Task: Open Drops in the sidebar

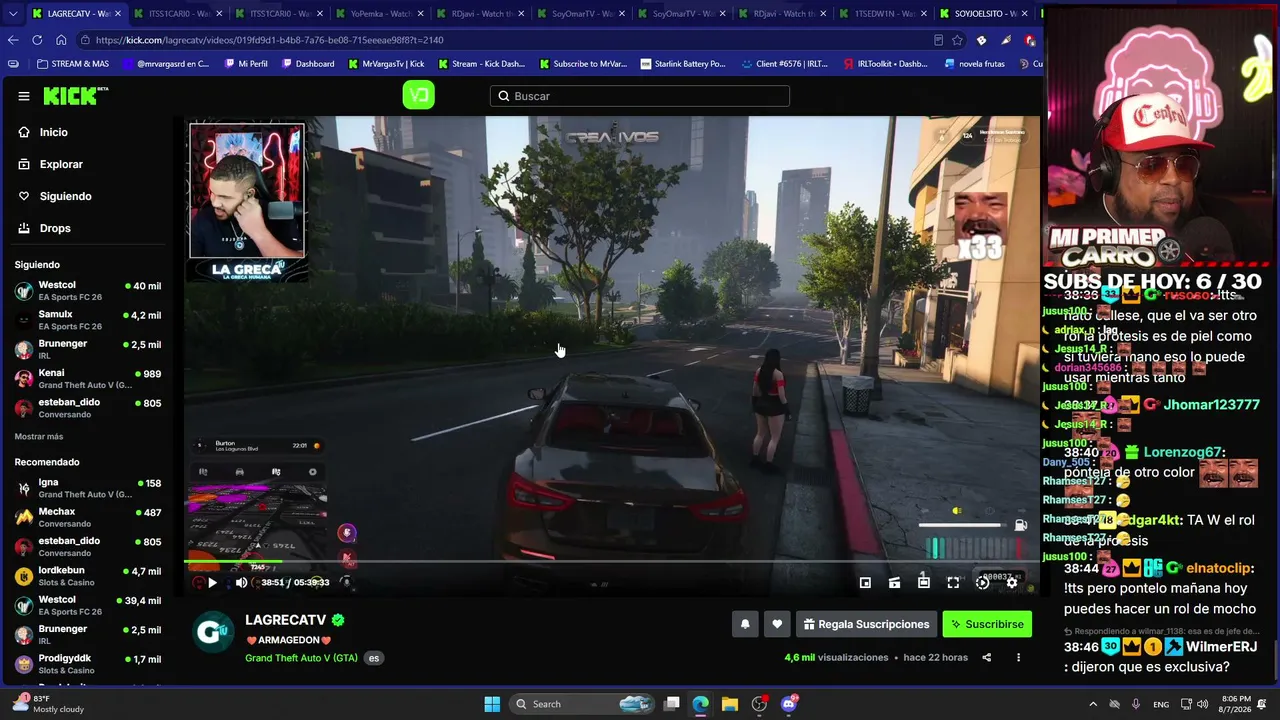Action: 55,228
